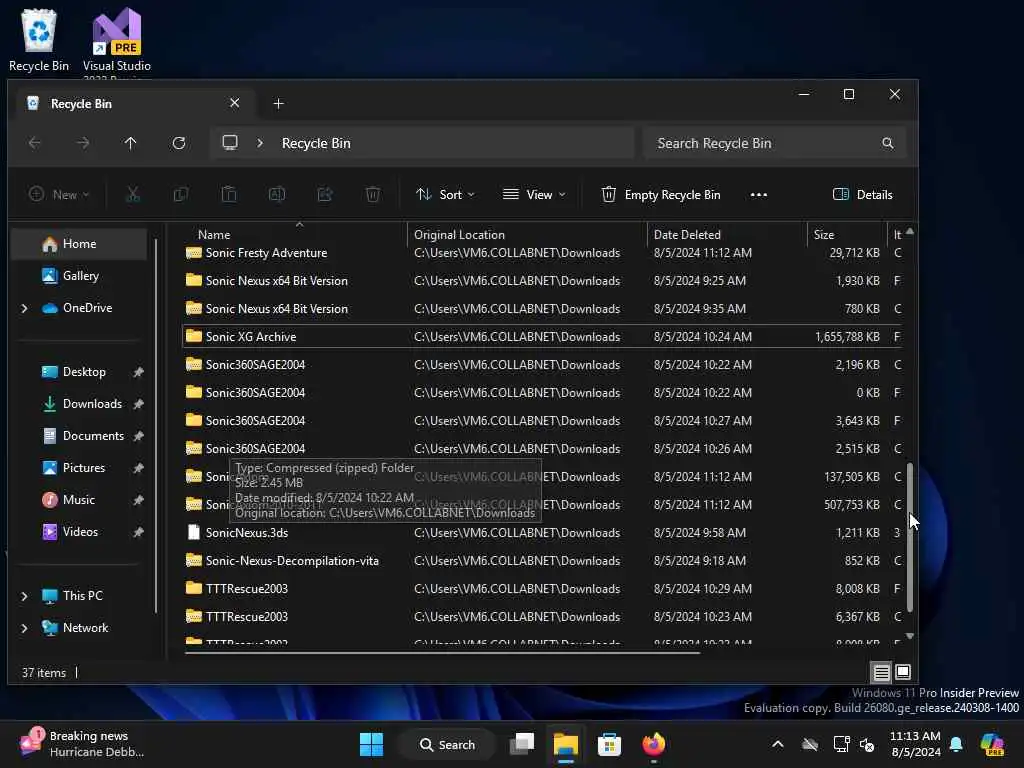Open the Breaking news widget

(82, 744)
